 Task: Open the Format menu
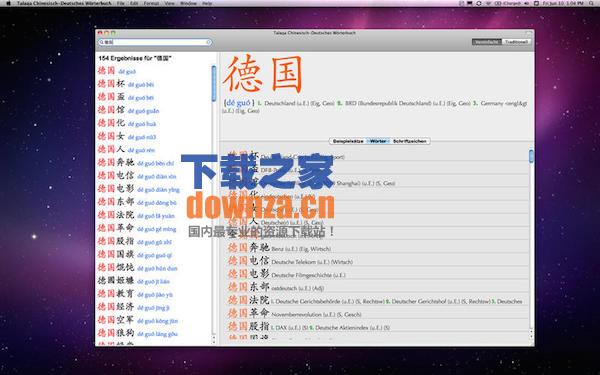pos(152,3)
